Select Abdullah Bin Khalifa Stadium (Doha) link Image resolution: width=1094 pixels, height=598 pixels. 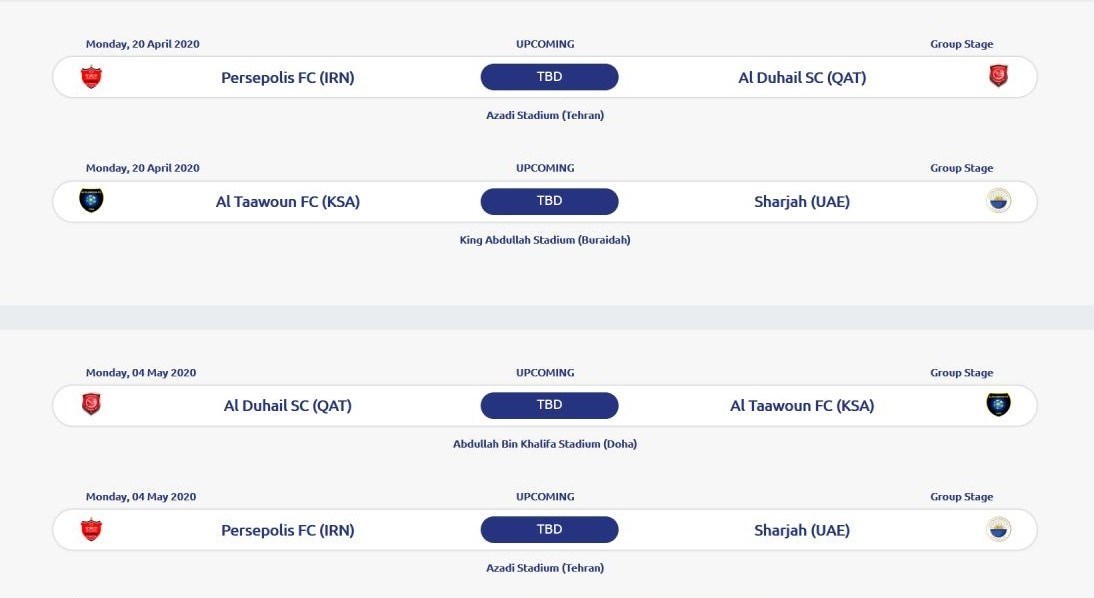click(x=547, y=443)
